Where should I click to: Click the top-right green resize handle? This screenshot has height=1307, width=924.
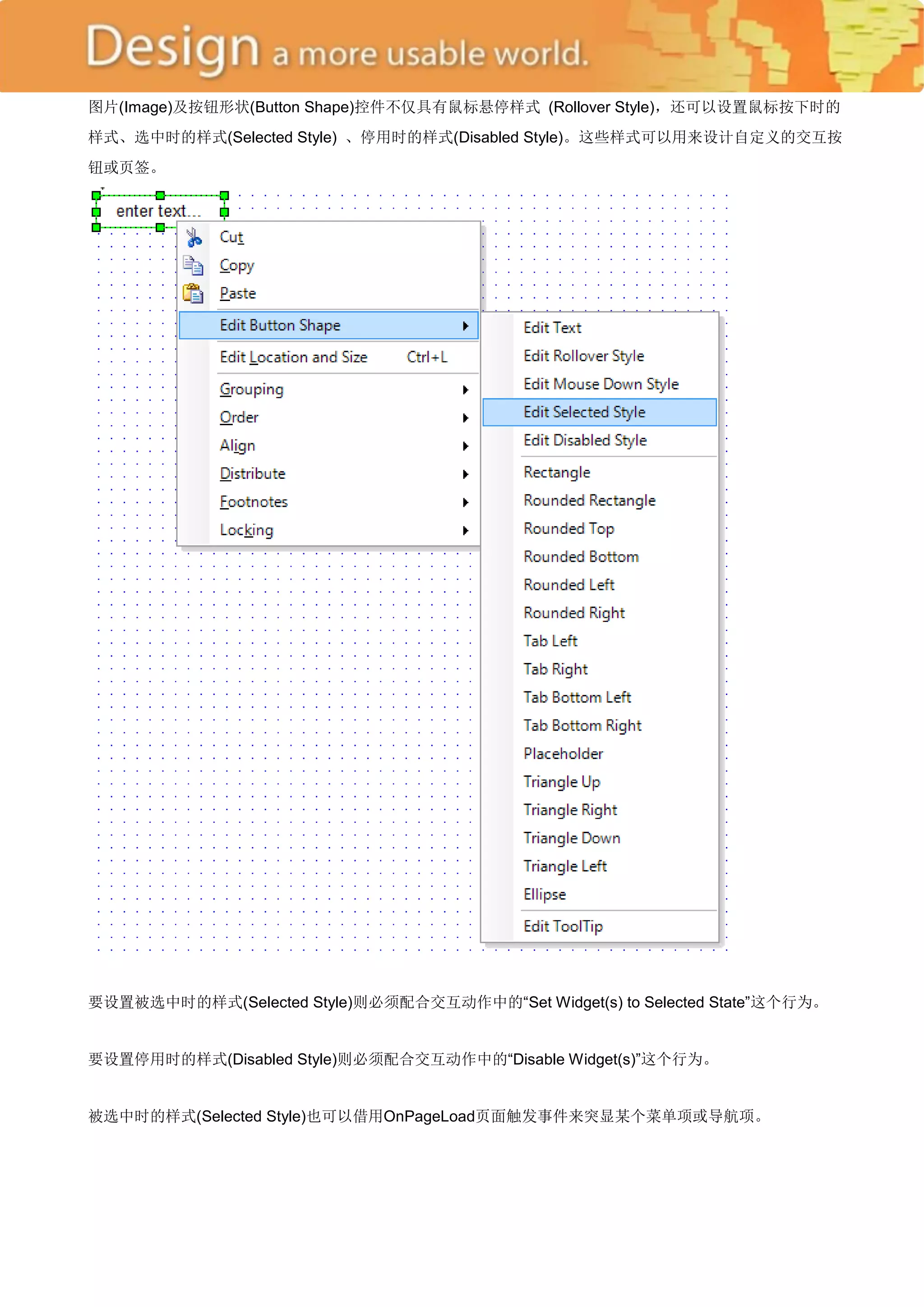point(224,195)
